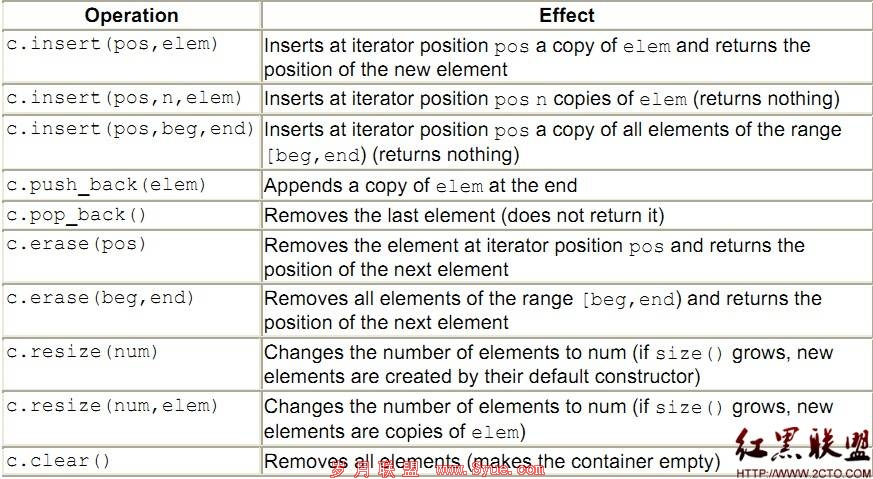
Task: Click the Operation column header
Action: (x=131, y=15)
